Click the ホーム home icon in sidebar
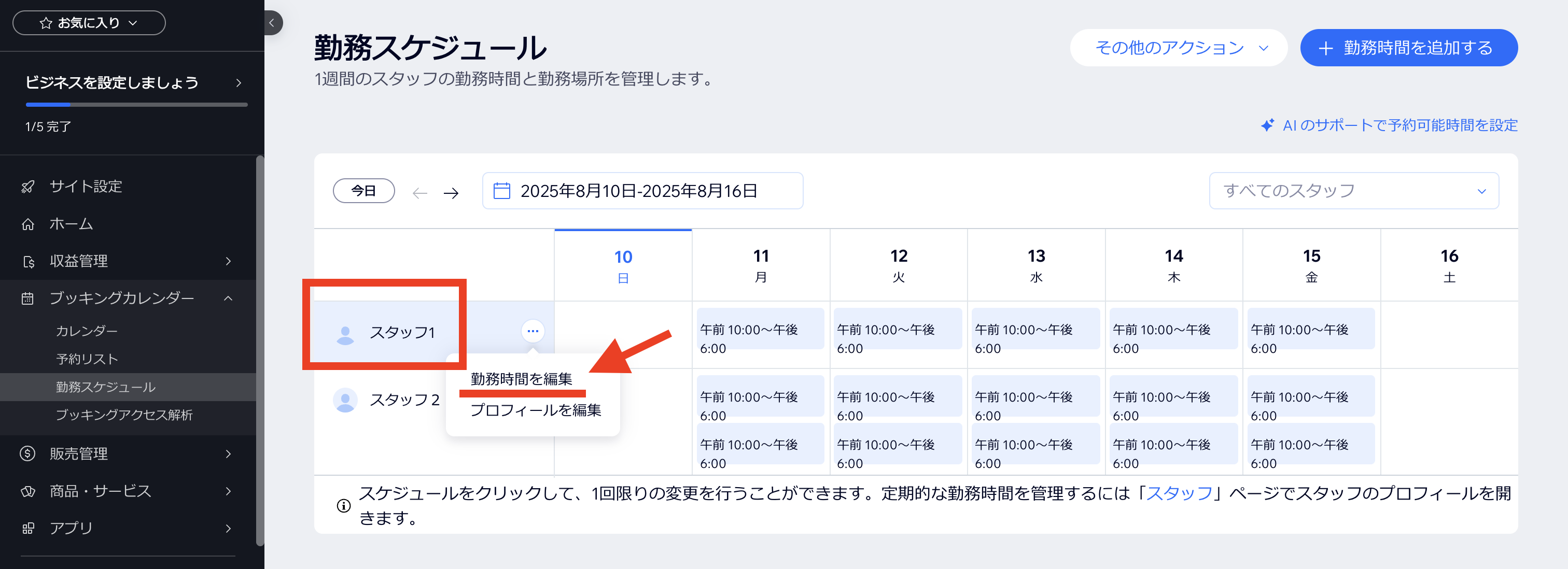Image resolution: width=1568 pixels, height=569 pixels. click(28, 224)
